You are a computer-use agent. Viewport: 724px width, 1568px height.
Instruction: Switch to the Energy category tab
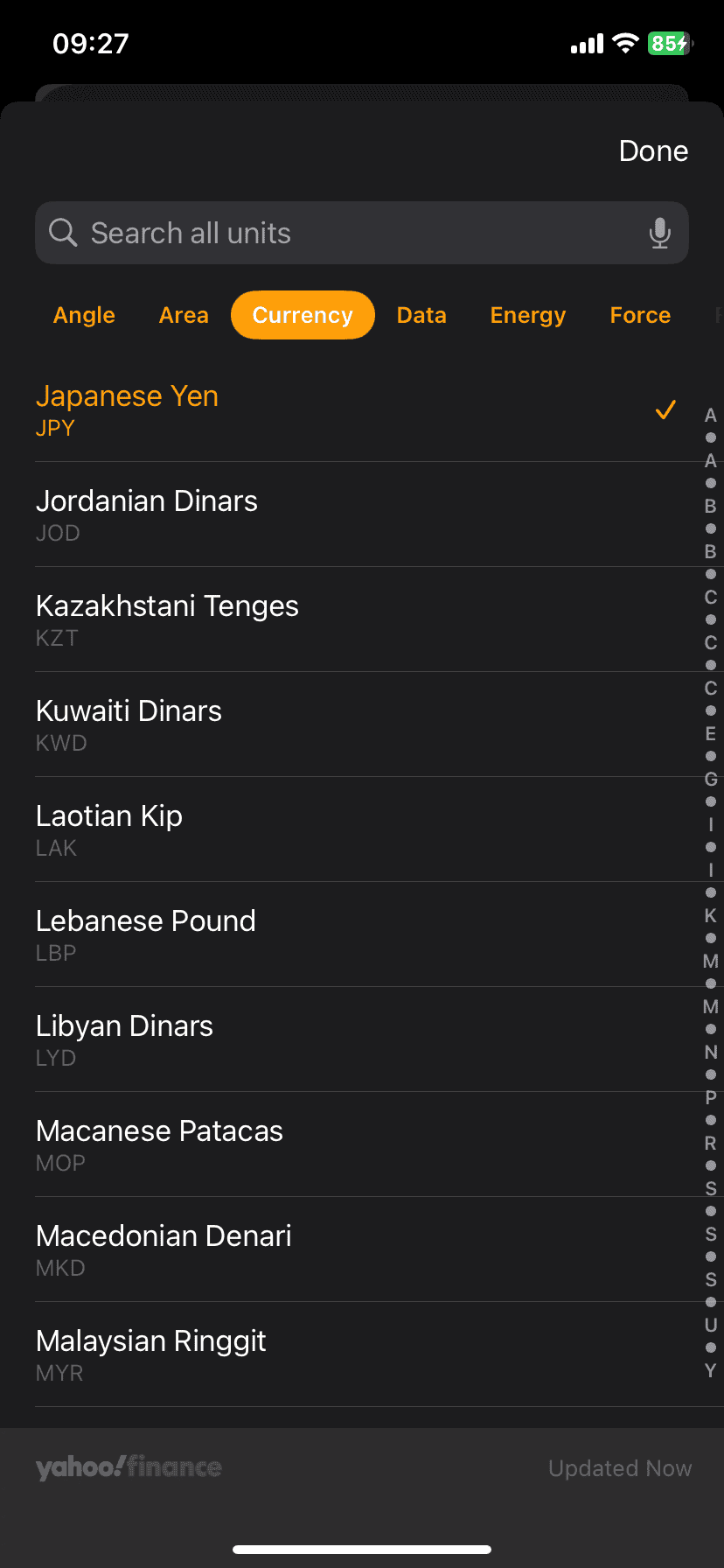coord(528,315)
